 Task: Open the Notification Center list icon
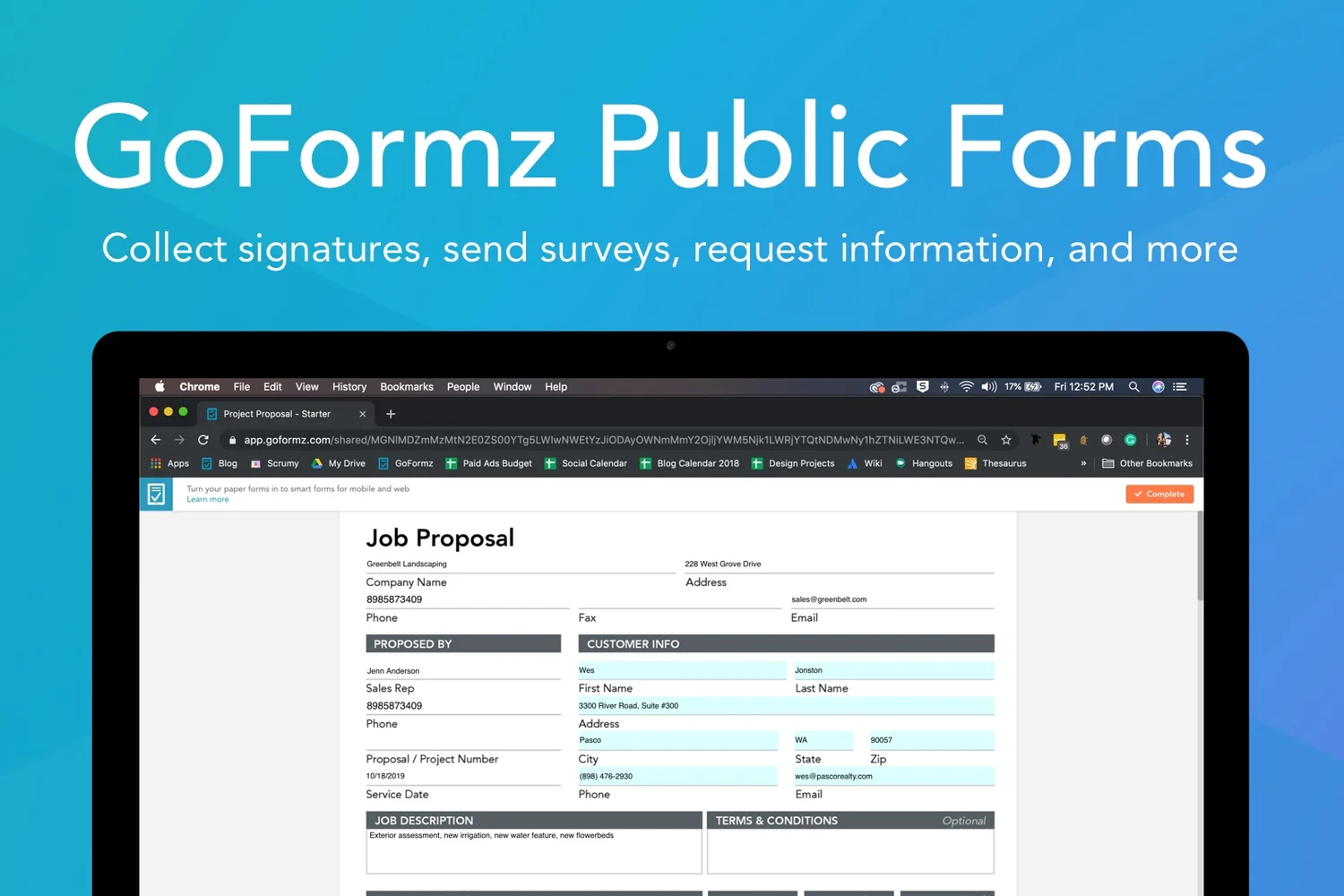coord(1180,387)
